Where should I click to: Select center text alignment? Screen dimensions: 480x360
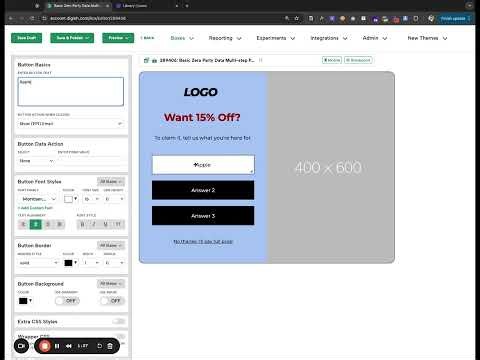tap(36, 224)
